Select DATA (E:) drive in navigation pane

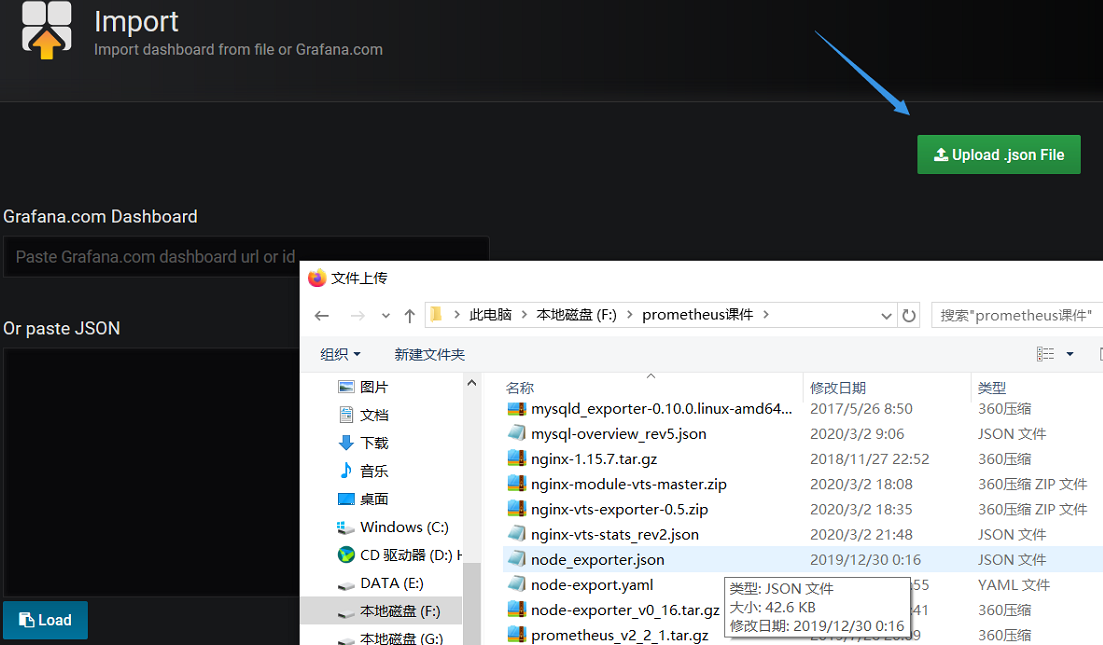pyautogui.click(x=391, y=583)
